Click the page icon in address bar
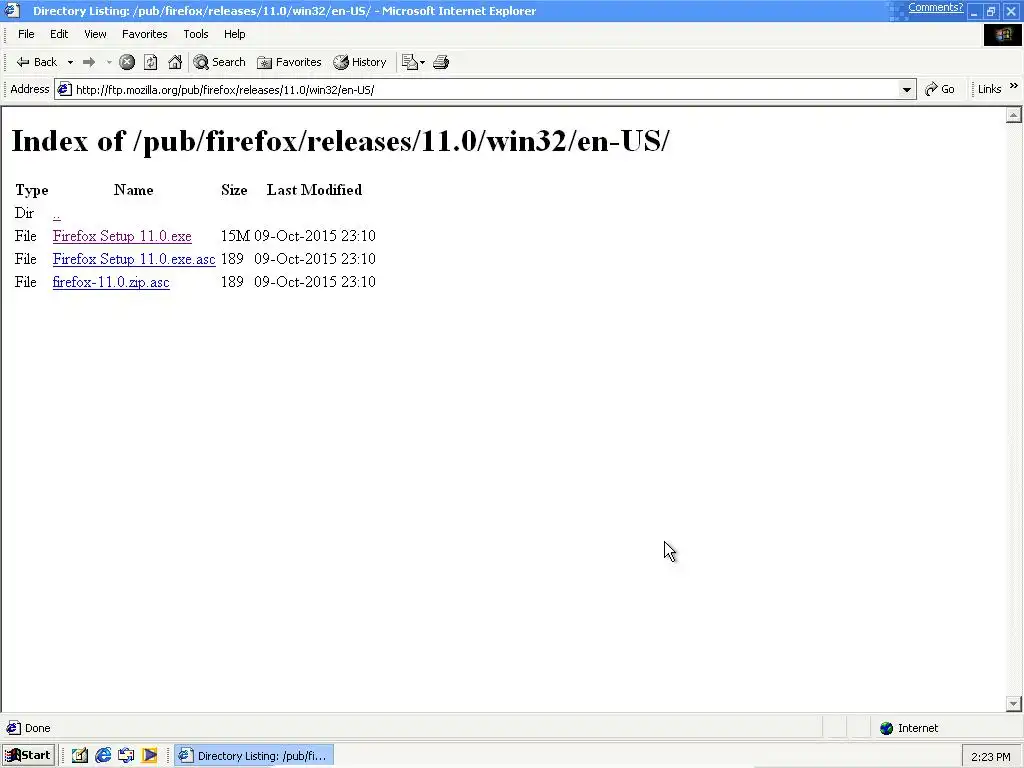Viewport: 1024px width, 768px height. (64, 89)
